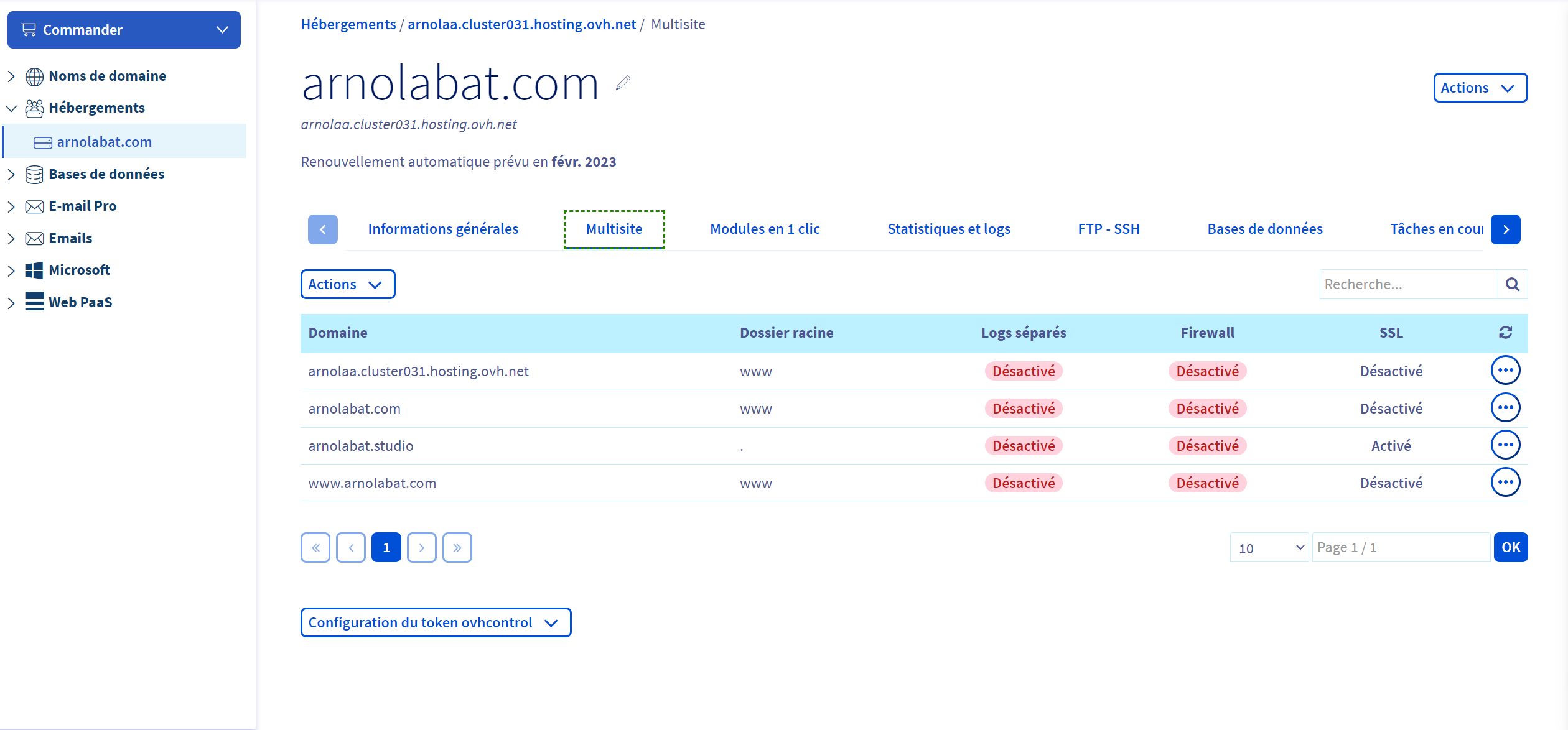This screenshot has height=730, width=1568.
Task: Expand Noms de domaine tree section
Action: pos(11,76)
